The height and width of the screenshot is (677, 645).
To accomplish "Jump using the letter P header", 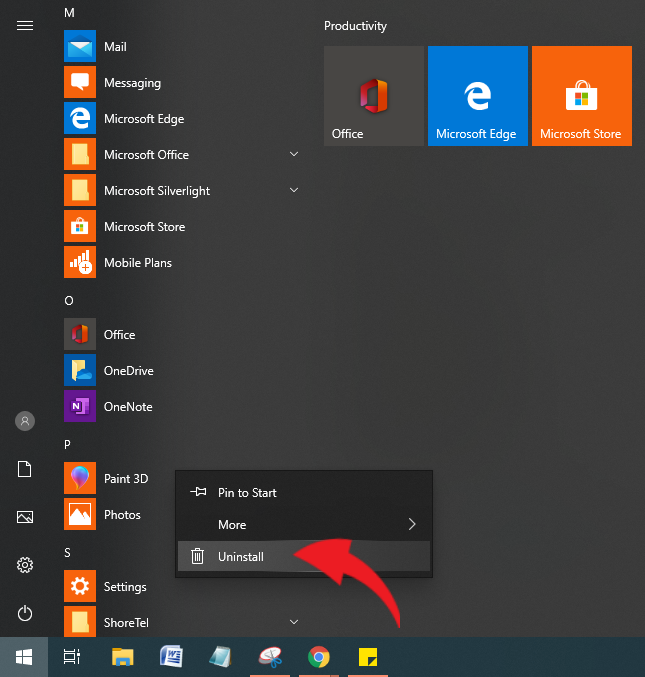I will [67, 444].
